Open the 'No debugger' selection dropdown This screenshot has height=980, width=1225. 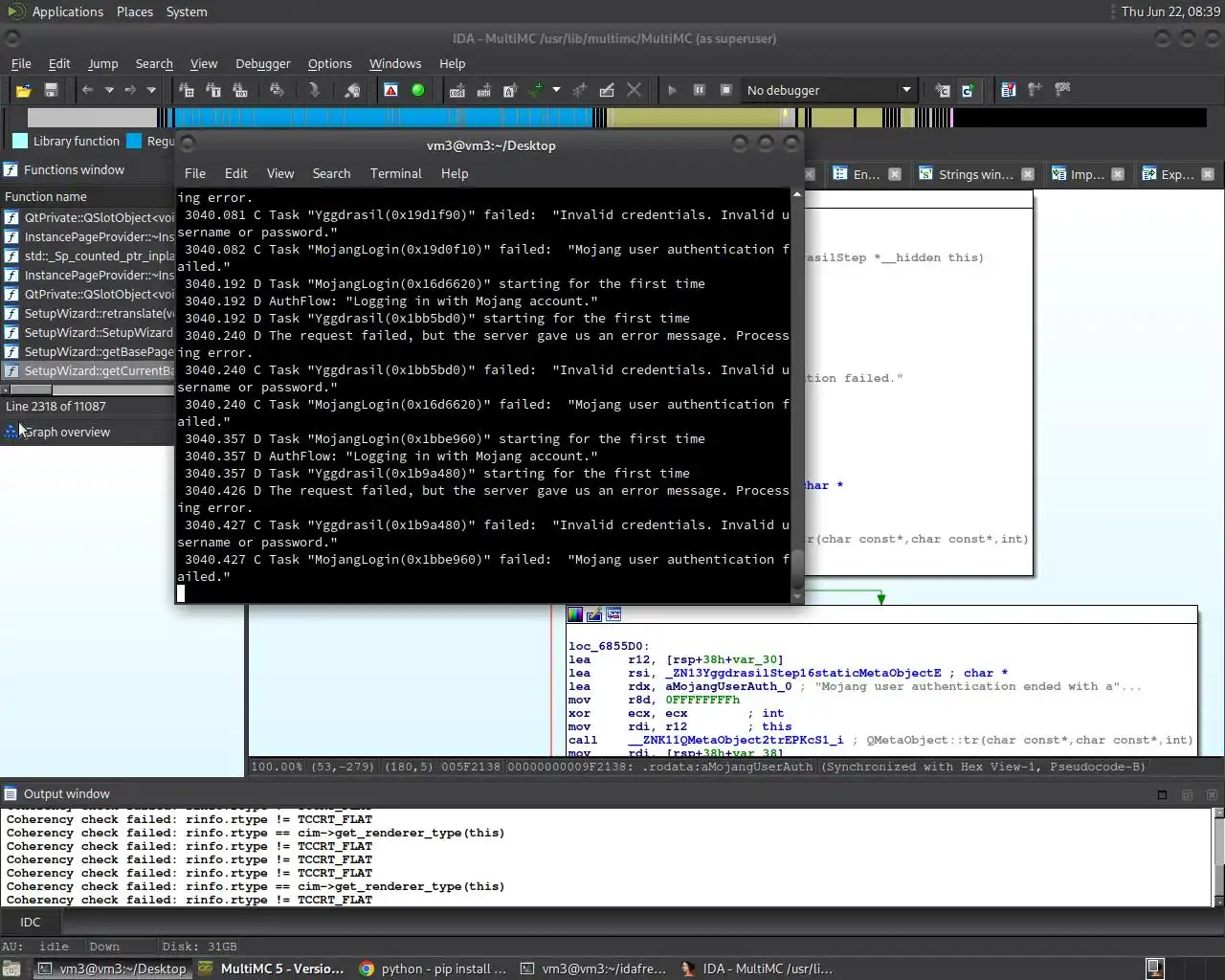(x=828, y=90)
